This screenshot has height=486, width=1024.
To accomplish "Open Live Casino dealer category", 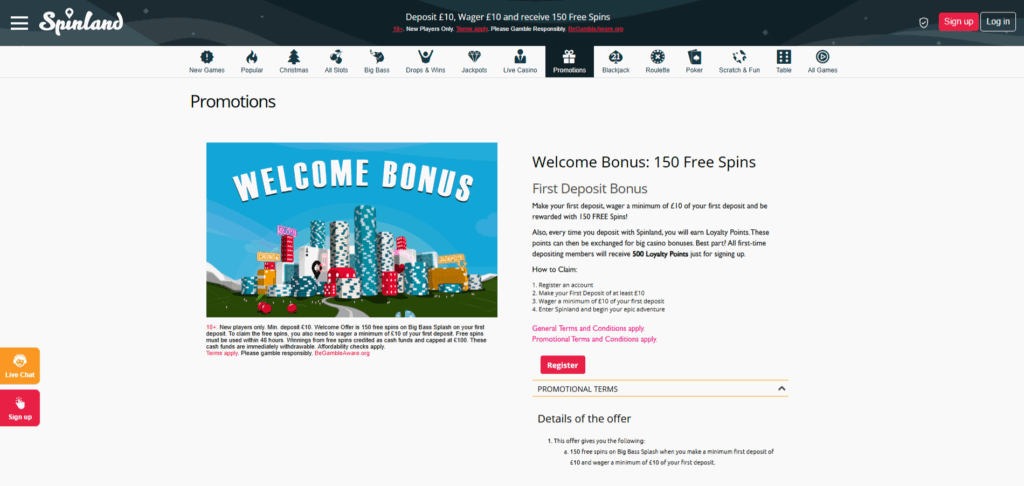I will 520,61.
